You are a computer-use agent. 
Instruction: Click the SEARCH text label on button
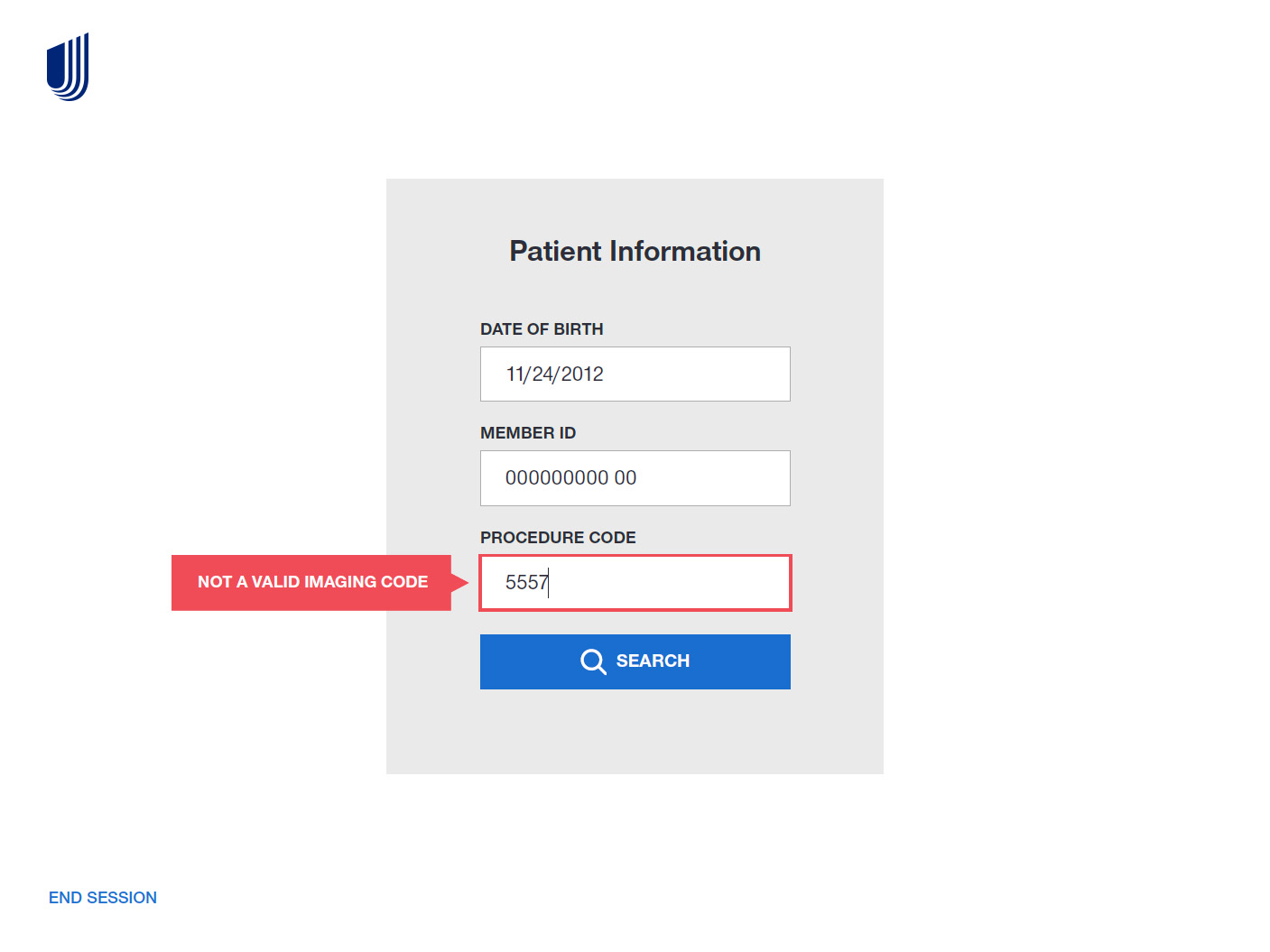[x=653, y=661]
